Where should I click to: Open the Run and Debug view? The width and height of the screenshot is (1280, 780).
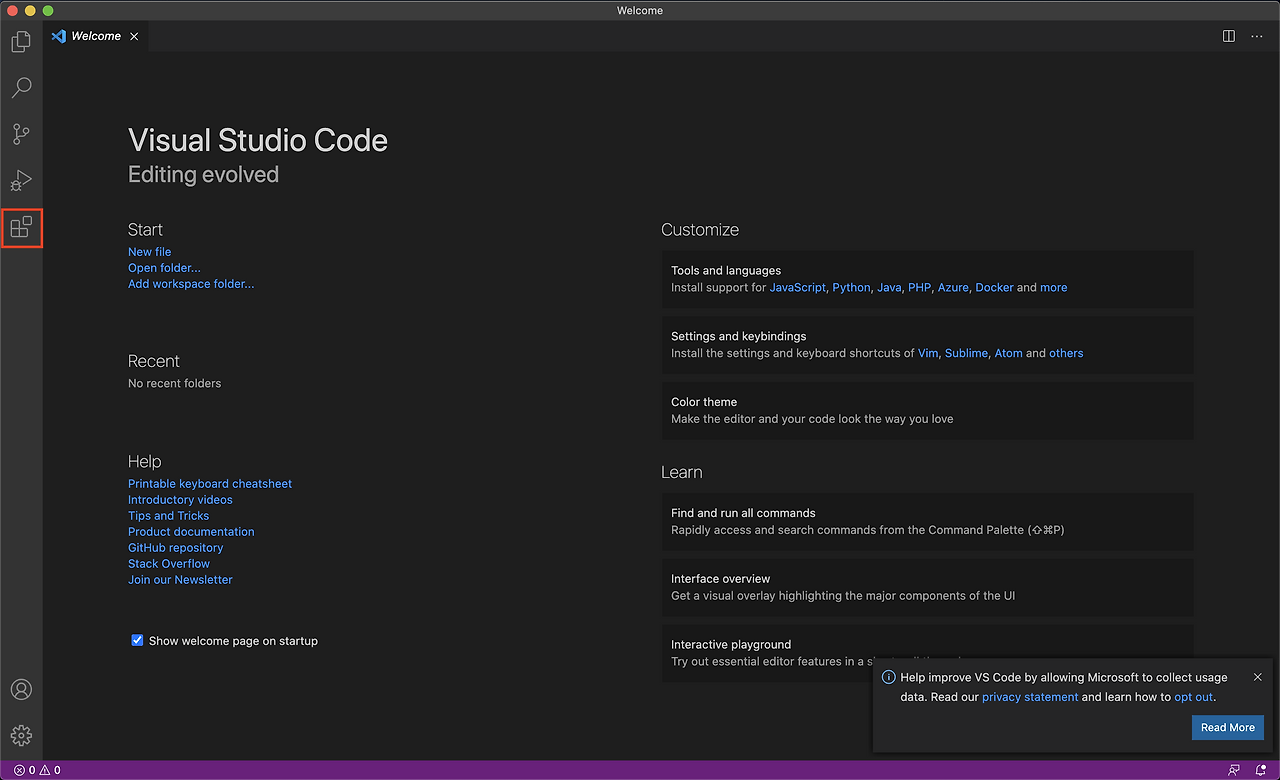(21, 181)
